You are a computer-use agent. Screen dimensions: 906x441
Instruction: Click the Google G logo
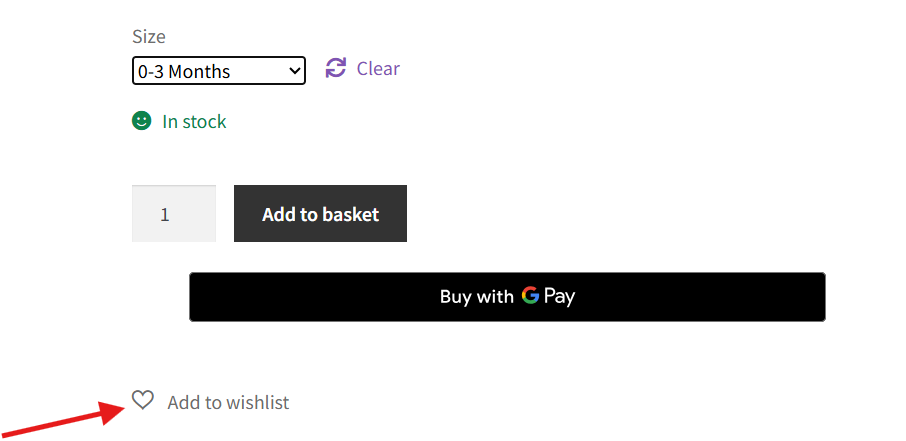[x=530, y=296]
